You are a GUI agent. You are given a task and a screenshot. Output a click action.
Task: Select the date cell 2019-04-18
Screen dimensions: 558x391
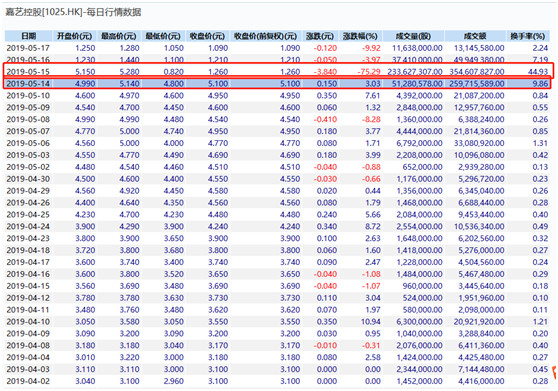point(28,250)
